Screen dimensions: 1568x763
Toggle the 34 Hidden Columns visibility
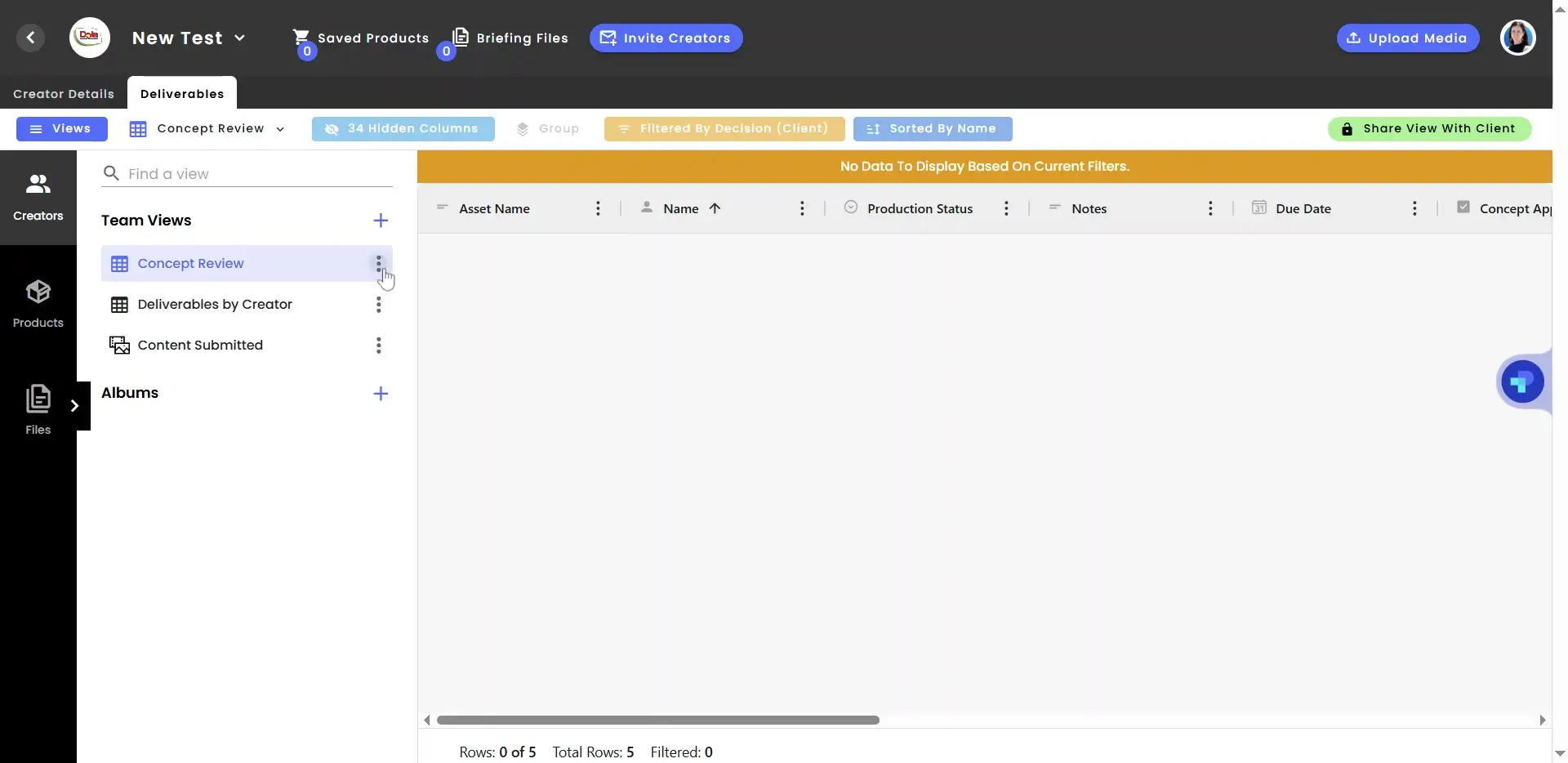coord(403,128)
